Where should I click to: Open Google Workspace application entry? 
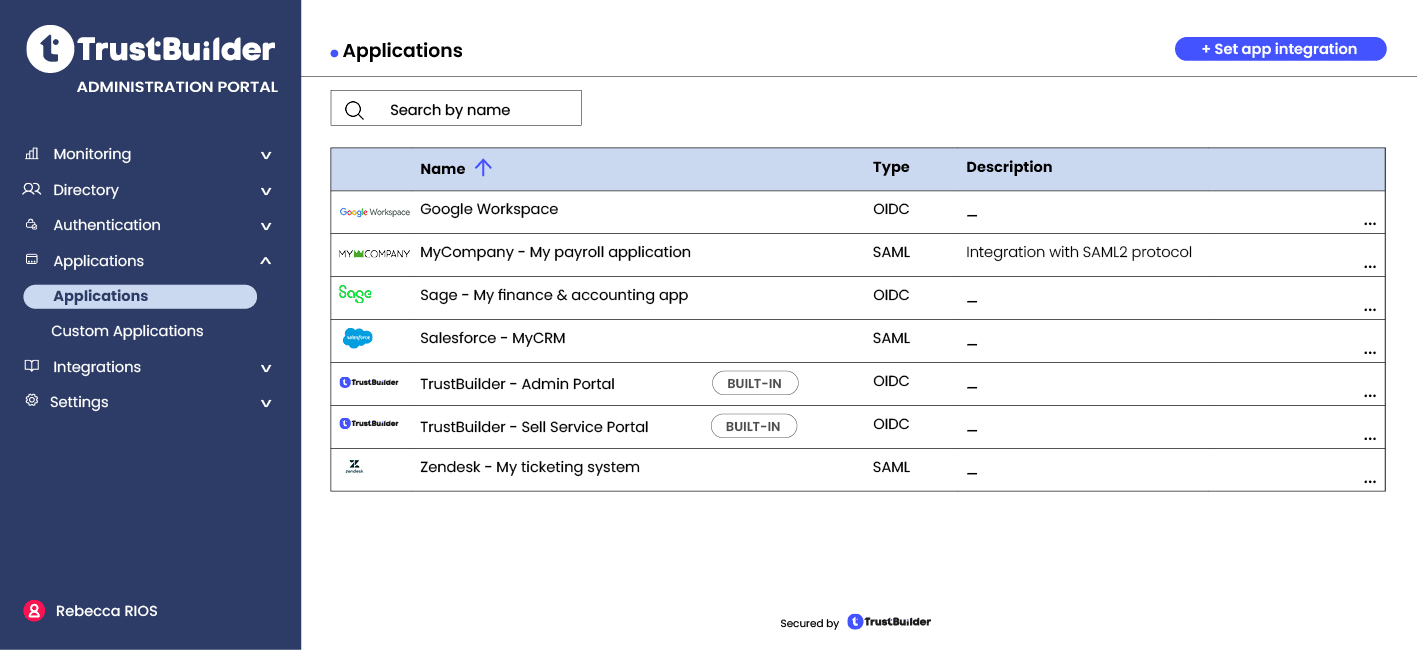(489, 209)
